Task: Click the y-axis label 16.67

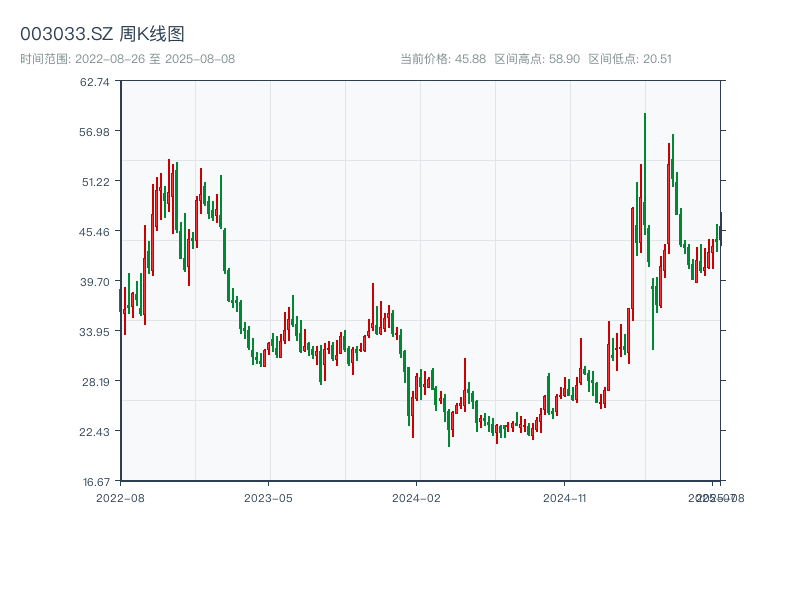Action: (x=96, y=482)
